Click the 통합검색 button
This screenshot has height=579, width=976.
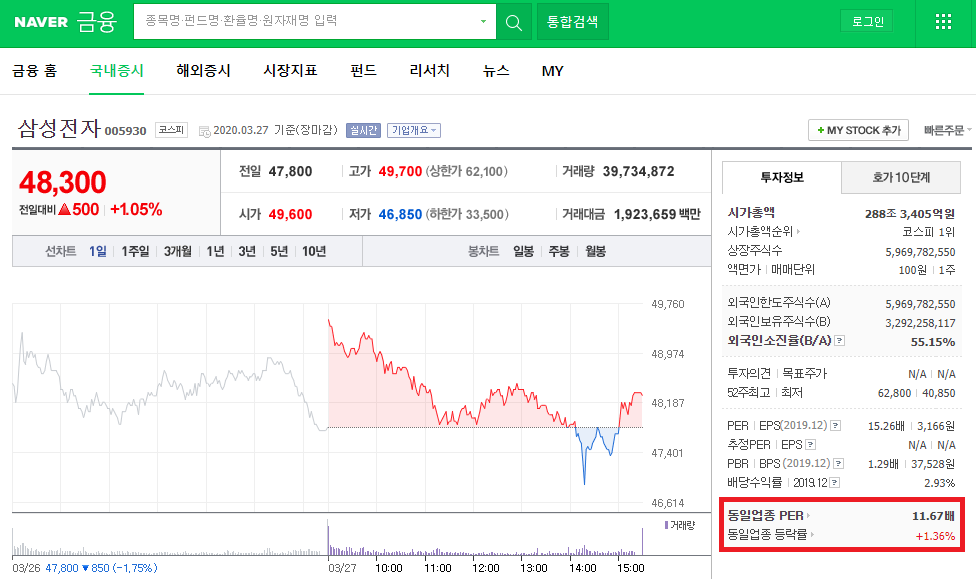click(573, 22)
